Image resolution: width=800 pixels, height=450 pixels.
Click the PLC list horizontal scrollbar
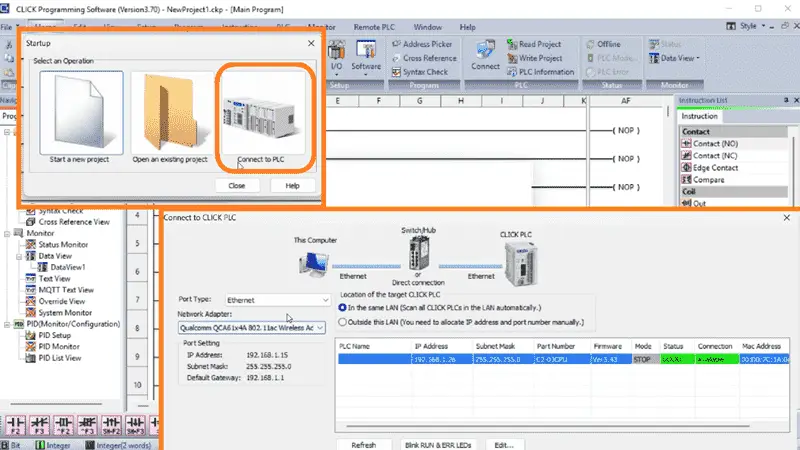point(548,426)
